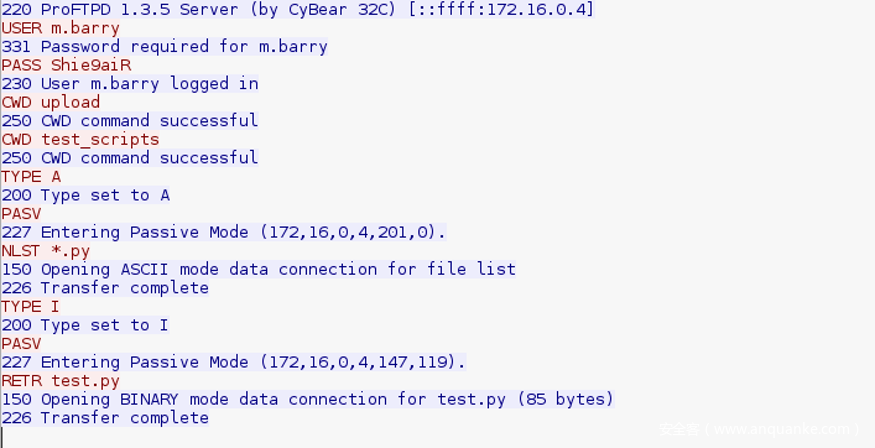
Task: Select the PASS Shie9aiR command line
Action: tap(66, 65)
